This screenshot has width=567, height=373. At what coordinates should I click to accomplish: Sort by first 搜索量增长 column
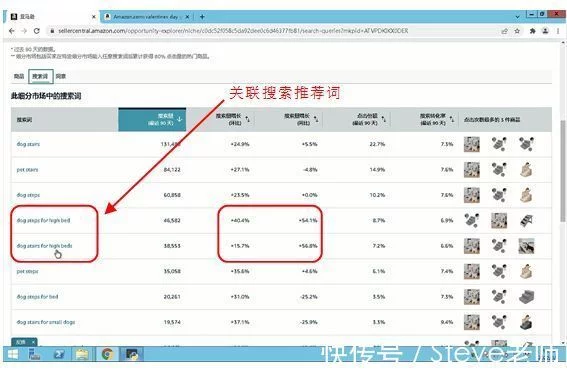[233, 119]
